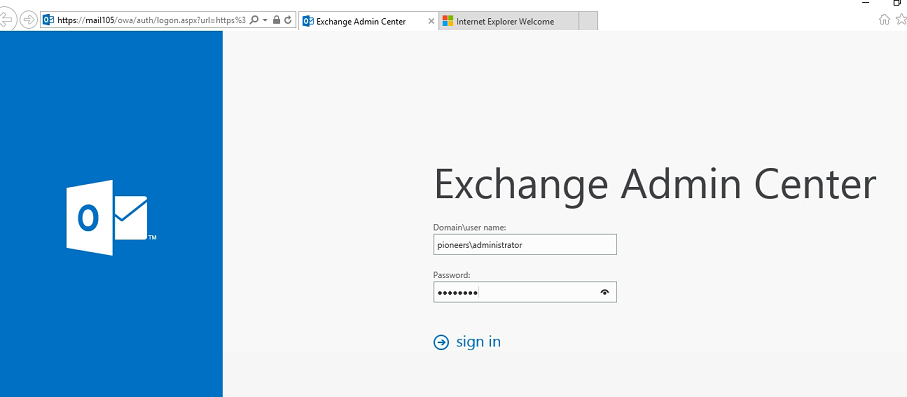Click the mail105 URL in address bar
The height and width of the screenshot is (397, 907).
coord(151,20)
